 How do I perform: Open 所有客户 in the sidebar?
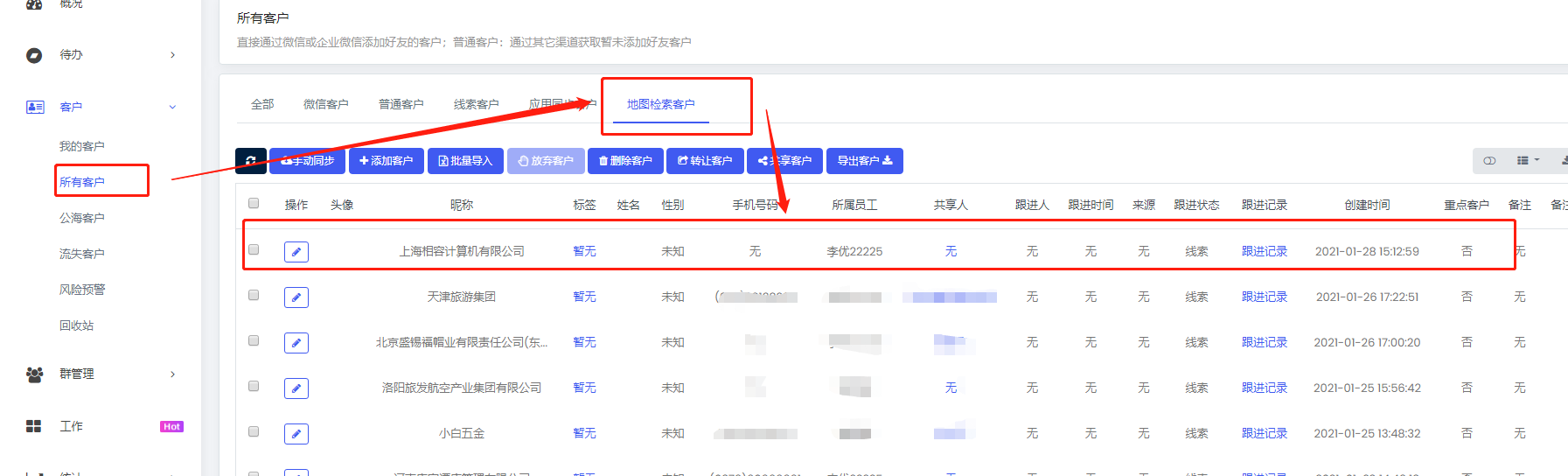[x=82, y=182]
